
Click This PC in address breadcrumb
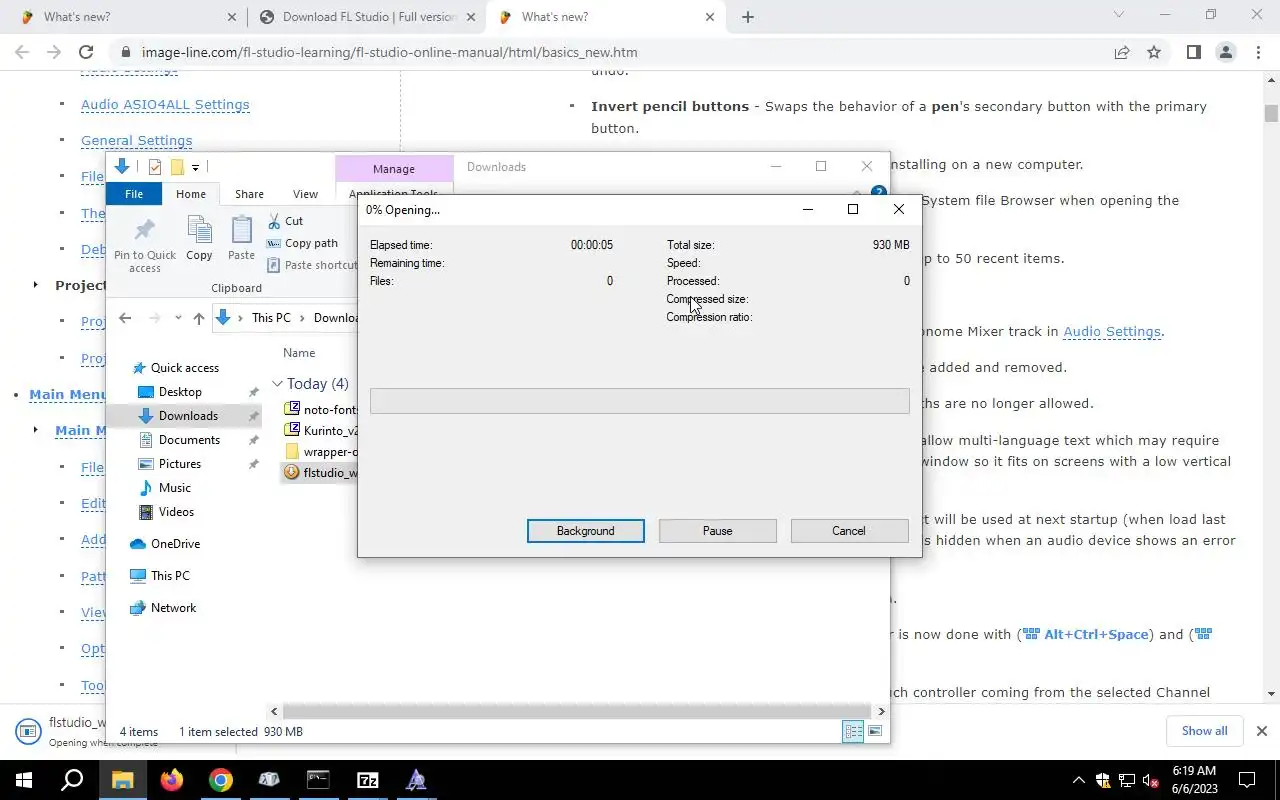coord(271,318)
